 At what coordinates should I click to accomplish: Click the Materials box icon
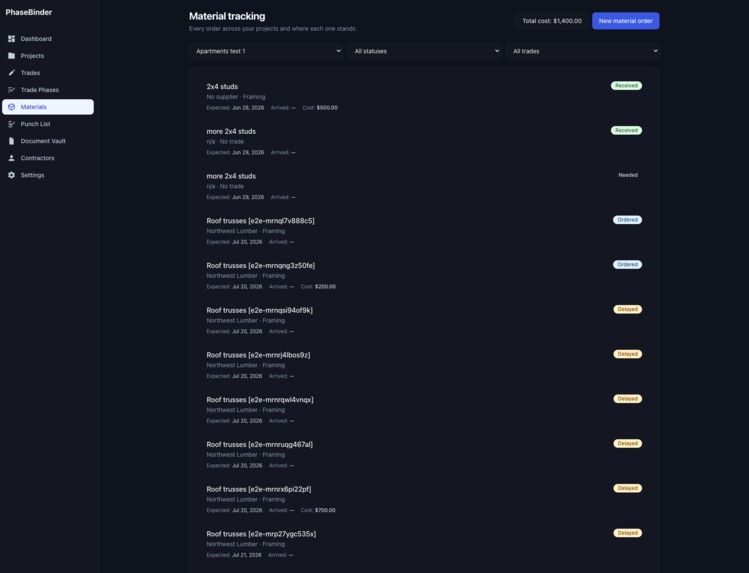point(11,107)
